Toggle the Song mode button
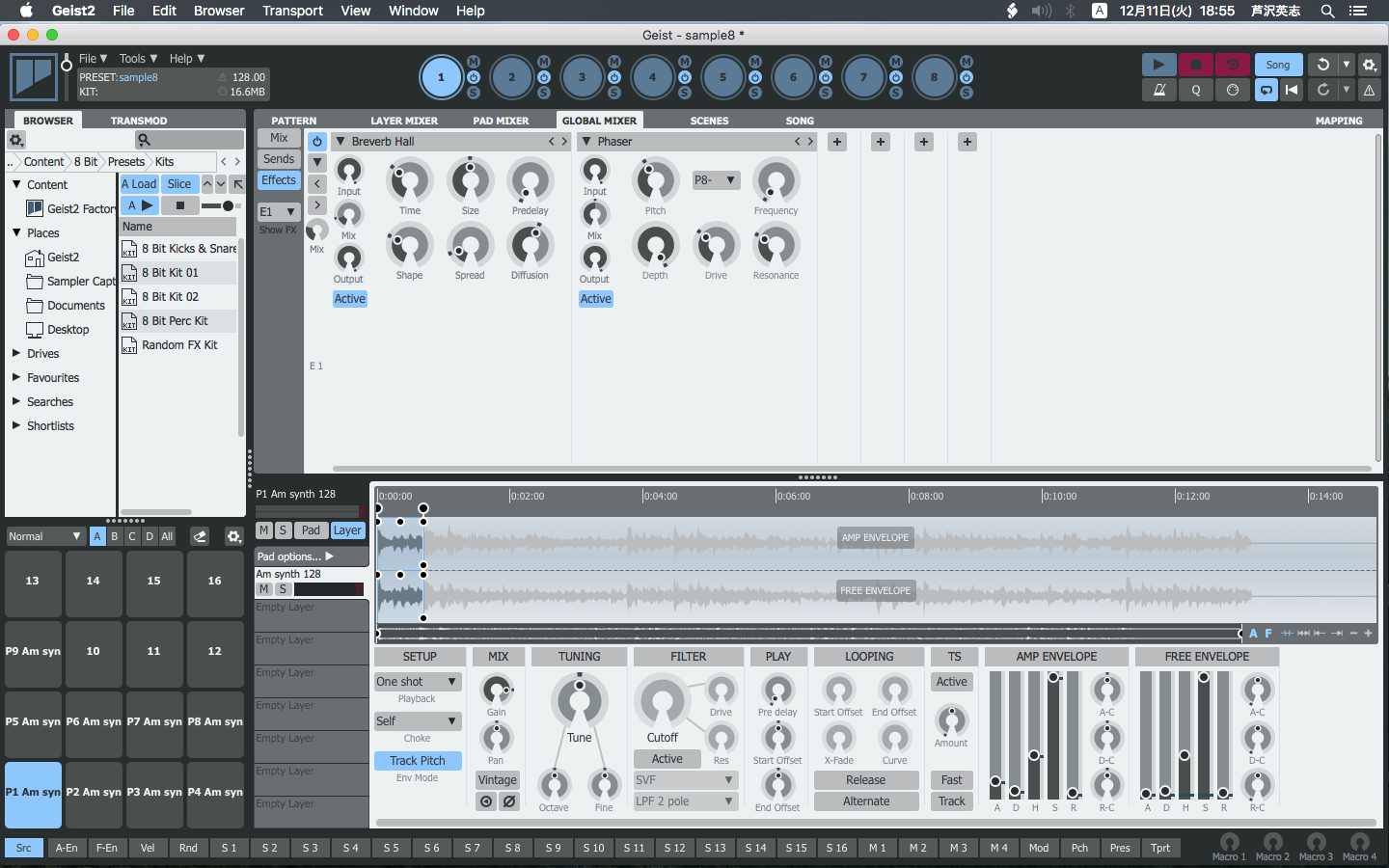Viewport: 1389px width, 868px height. pyautogui.click(x=1278, y=65)
